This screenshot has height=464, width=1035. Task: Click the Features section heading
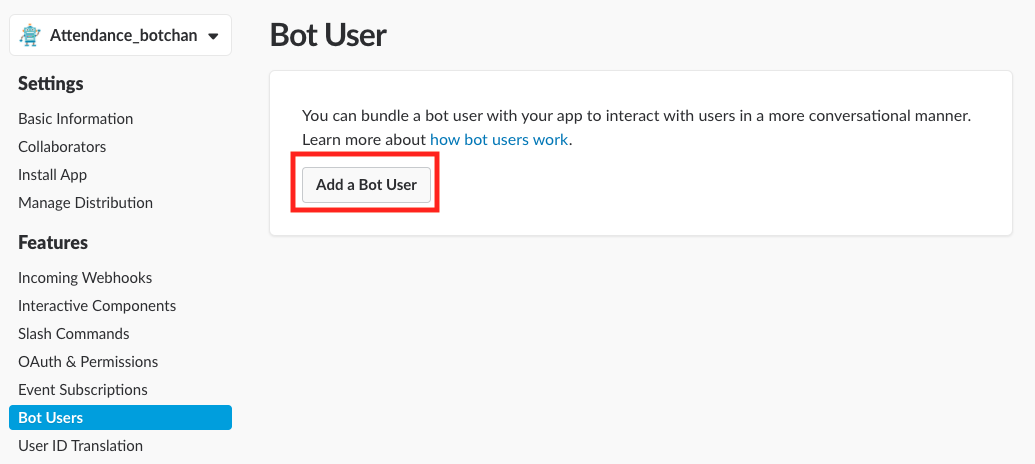53,242
